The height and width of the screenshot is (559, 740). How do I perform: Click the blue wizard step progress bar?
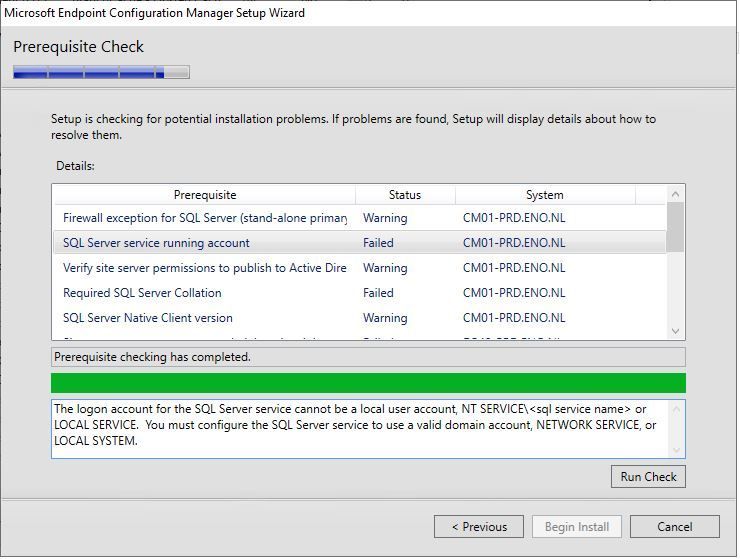[x=101, y=72]
